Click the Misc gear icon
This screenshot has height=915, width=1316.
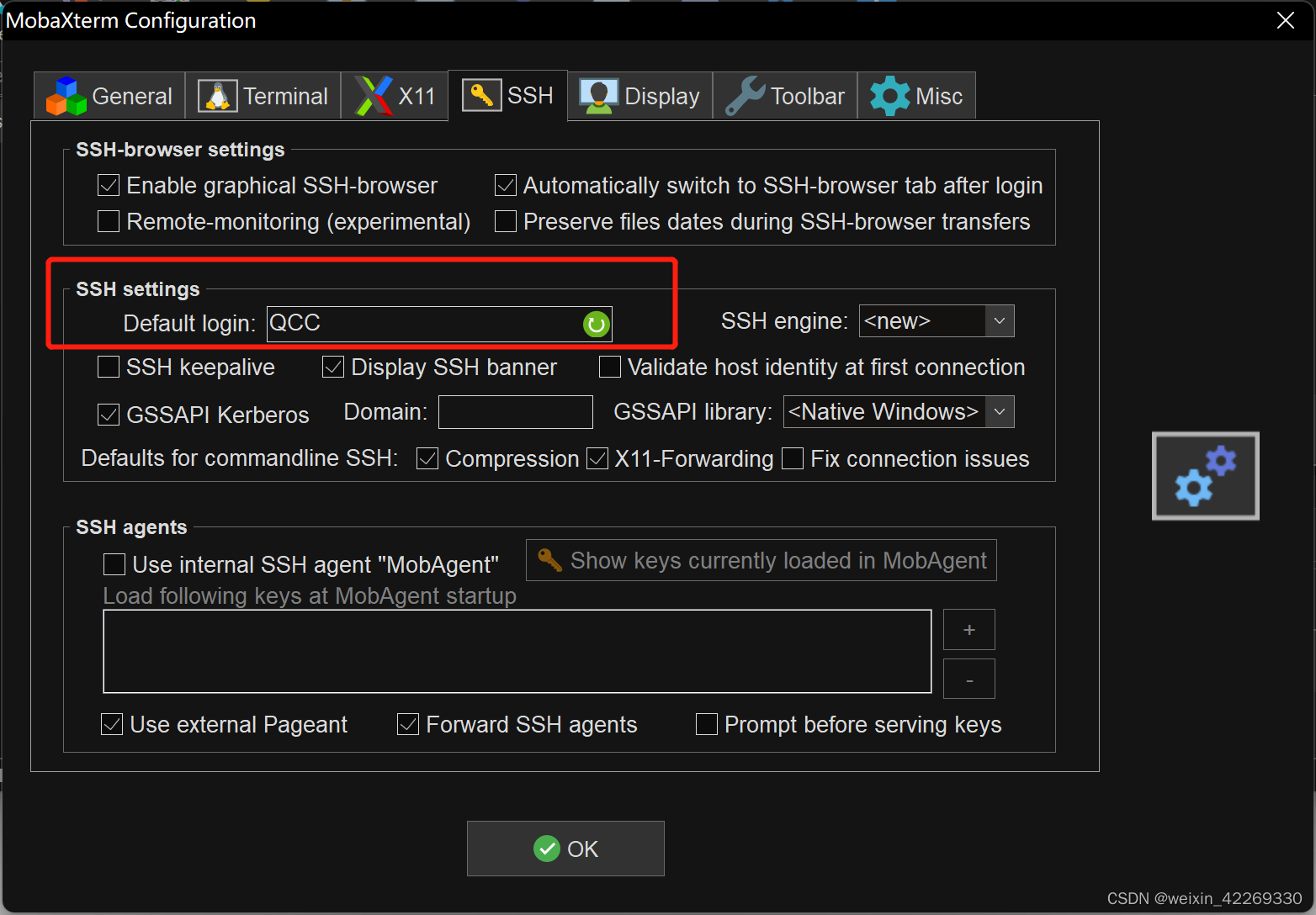(889, 95)
